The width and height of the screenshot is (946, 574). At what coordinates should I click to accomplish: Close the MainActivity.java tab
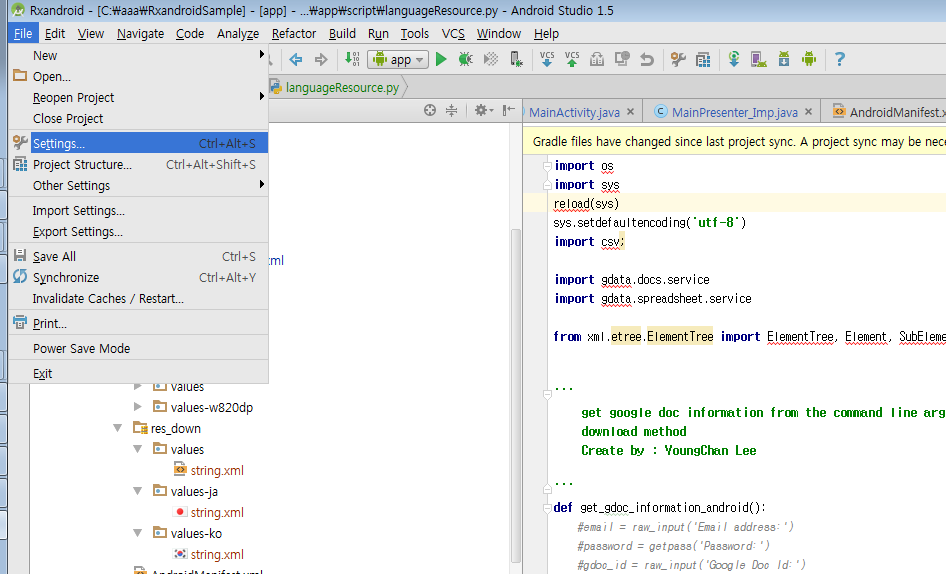[631, 112]
